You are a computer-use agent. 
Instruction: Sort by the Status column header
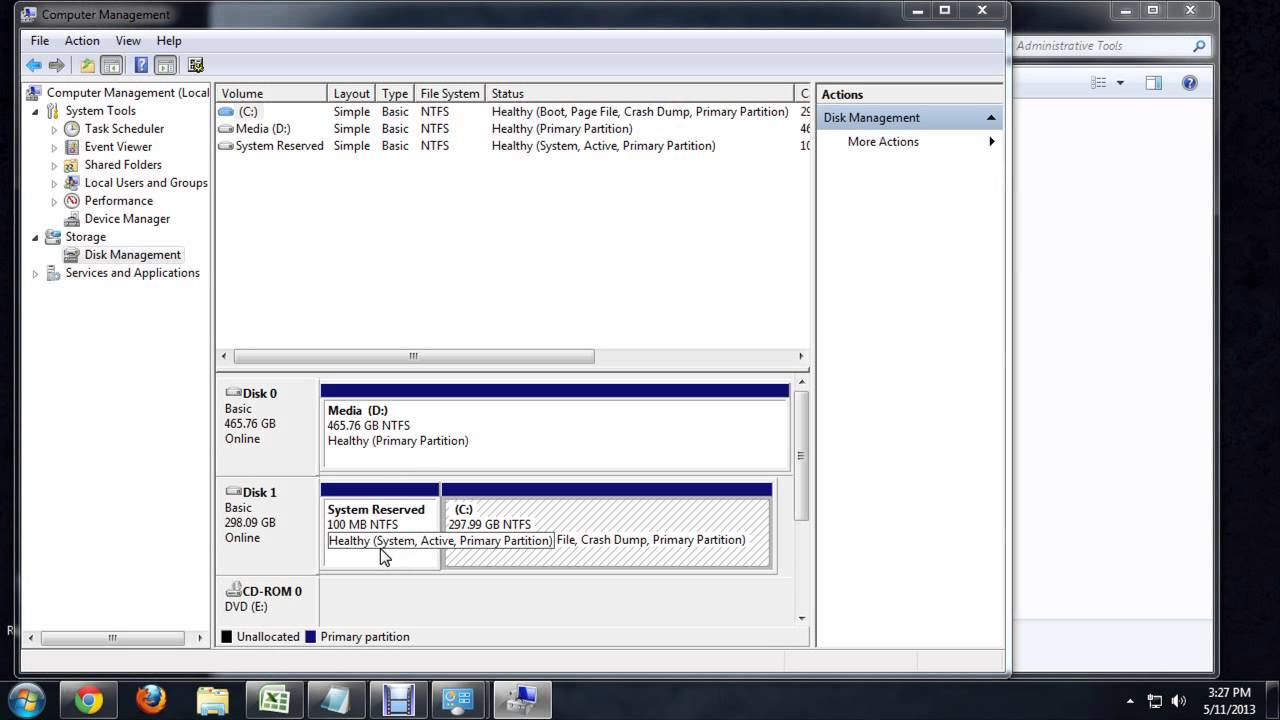[x=640, y=94]
